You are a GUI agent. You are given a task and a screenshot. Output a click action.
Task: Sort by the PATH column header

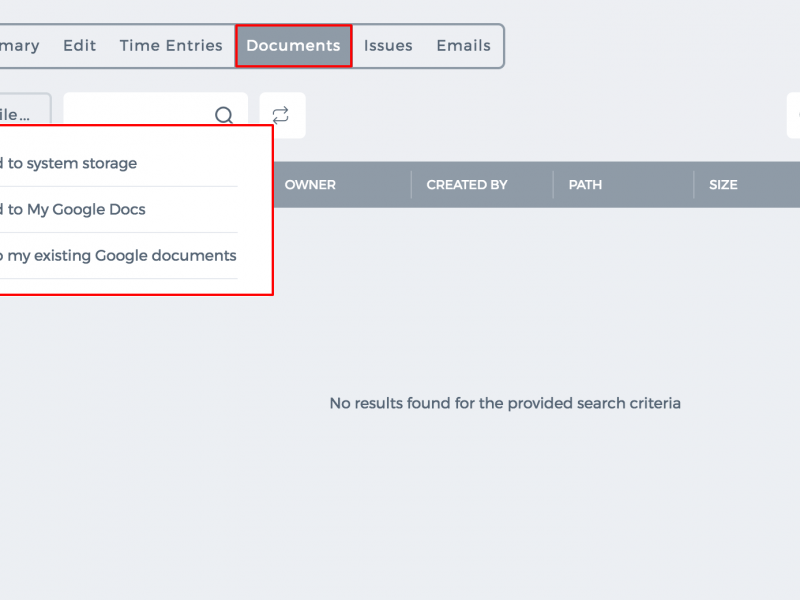[x=585, y=185]
